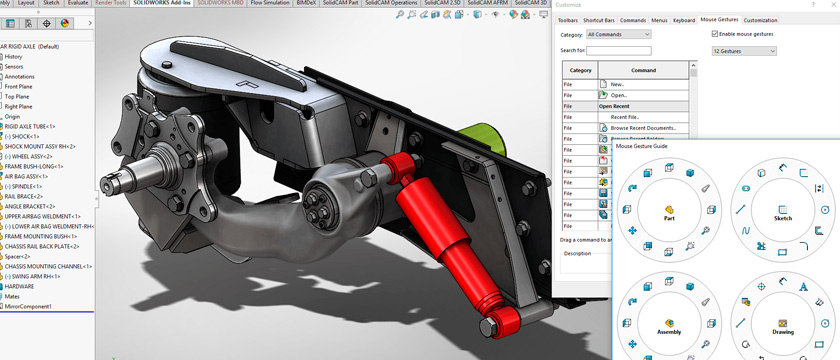Select the ConfigurationManager tab icon

click(28, 24)
